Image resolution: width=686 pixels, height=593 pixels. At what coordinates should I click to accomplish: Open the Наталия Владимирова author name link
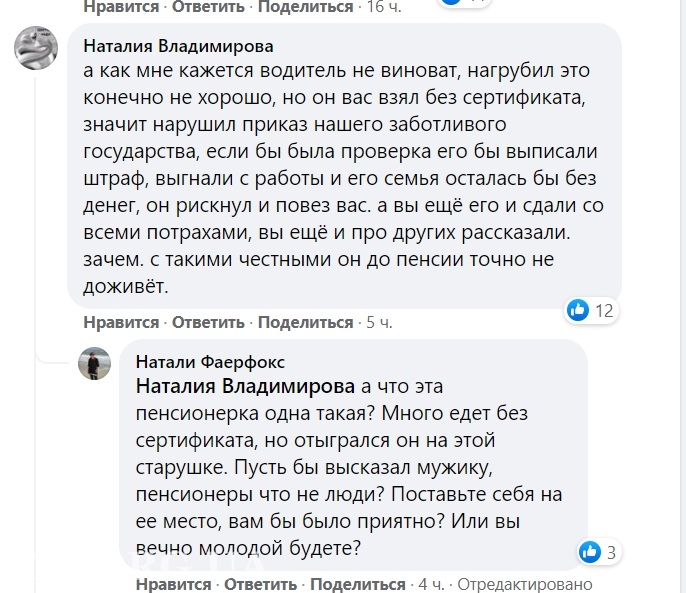[177, 46]
